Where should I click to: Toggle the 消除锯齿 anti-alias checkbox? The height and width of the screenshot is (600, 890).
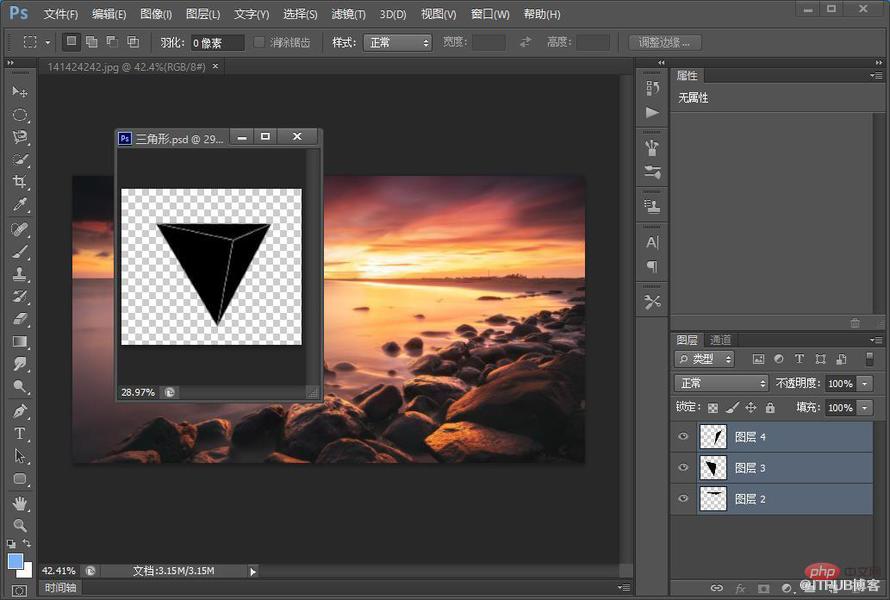[259, 43]
